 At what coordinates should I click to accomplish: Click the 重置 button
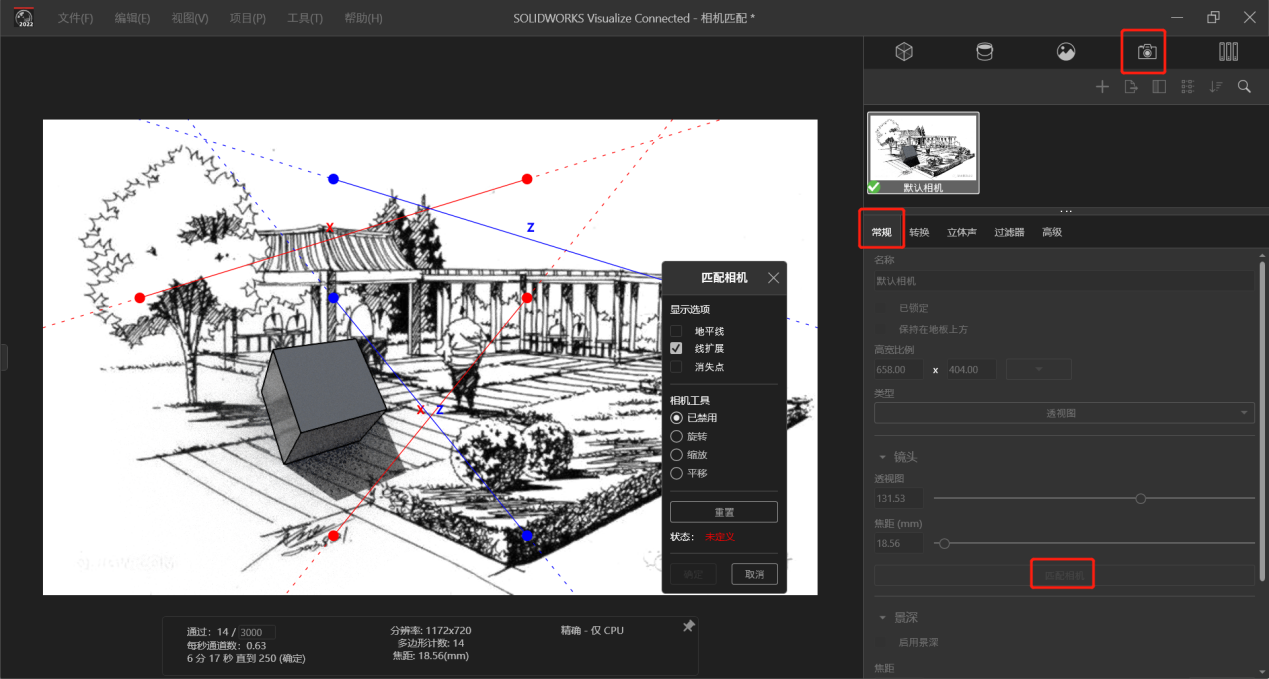point(724,512)
